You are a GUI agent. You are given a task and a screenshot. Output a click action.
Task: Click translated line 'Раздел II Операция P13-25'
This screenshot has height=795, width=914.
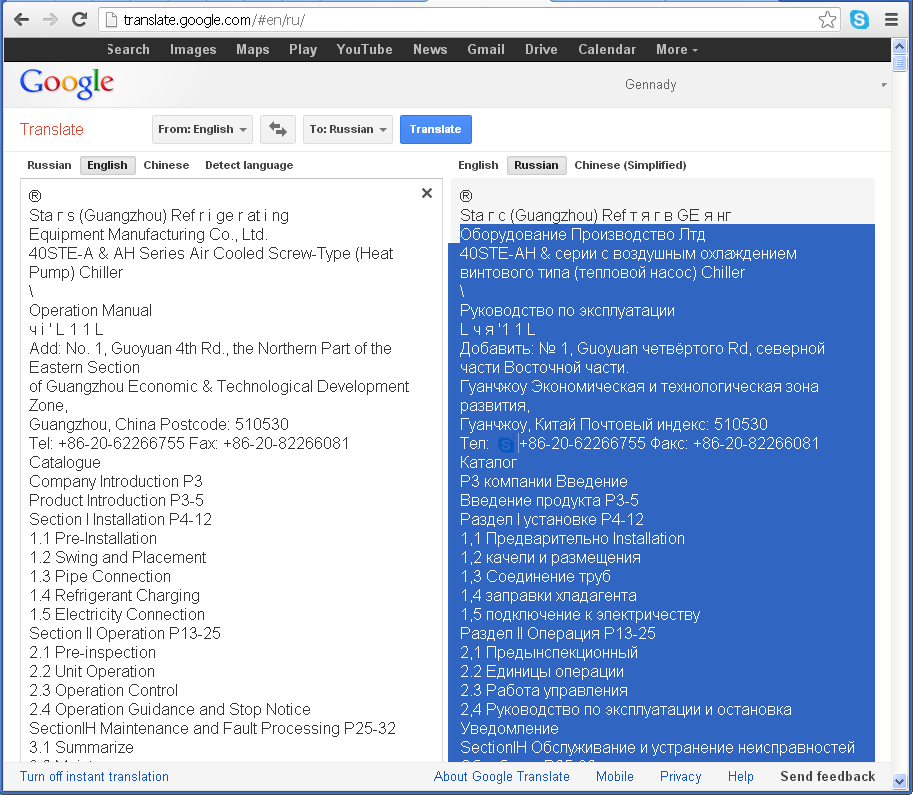(558, 634)
